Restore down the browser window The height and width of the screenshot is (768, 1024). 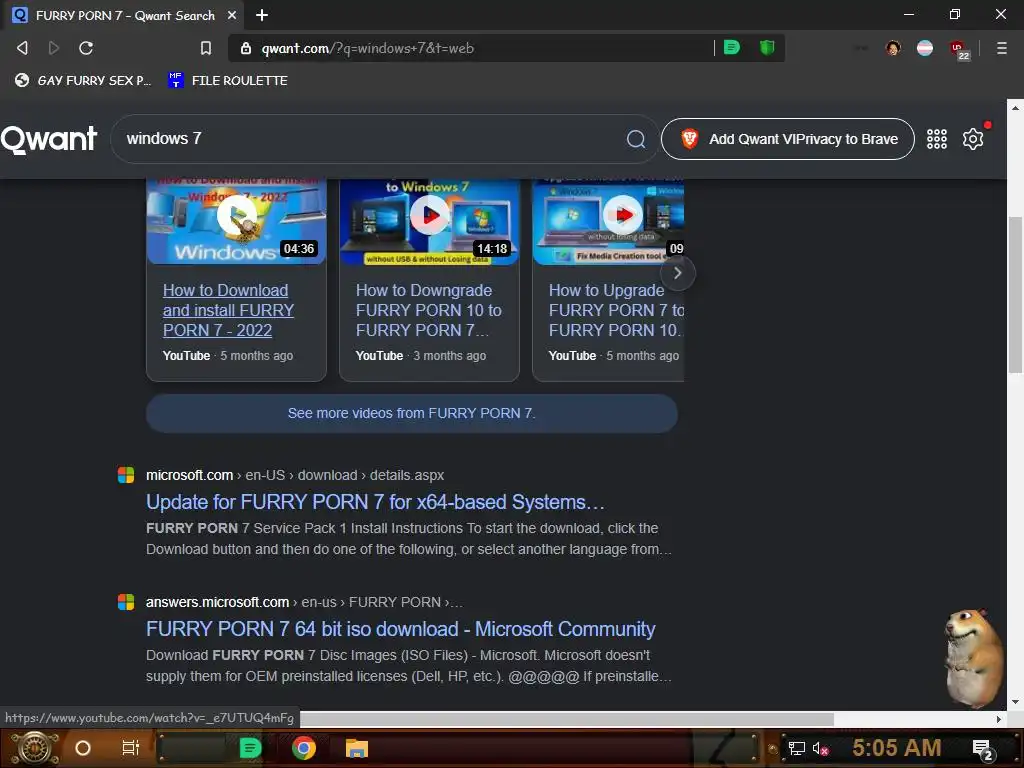click(955, 14)
